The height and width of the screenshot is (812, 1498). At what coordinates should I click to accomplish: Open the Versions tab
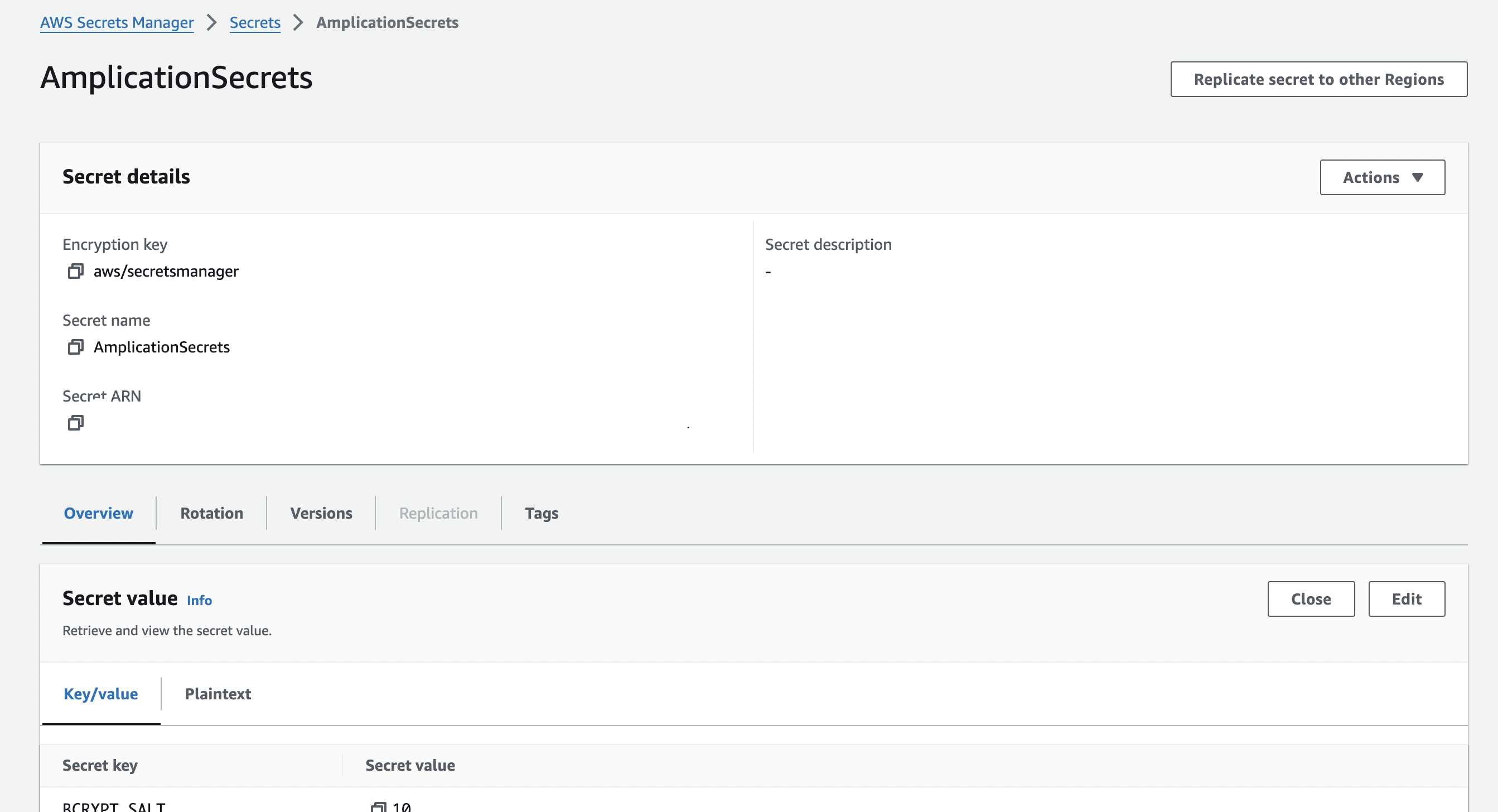[x=321, y=513]
